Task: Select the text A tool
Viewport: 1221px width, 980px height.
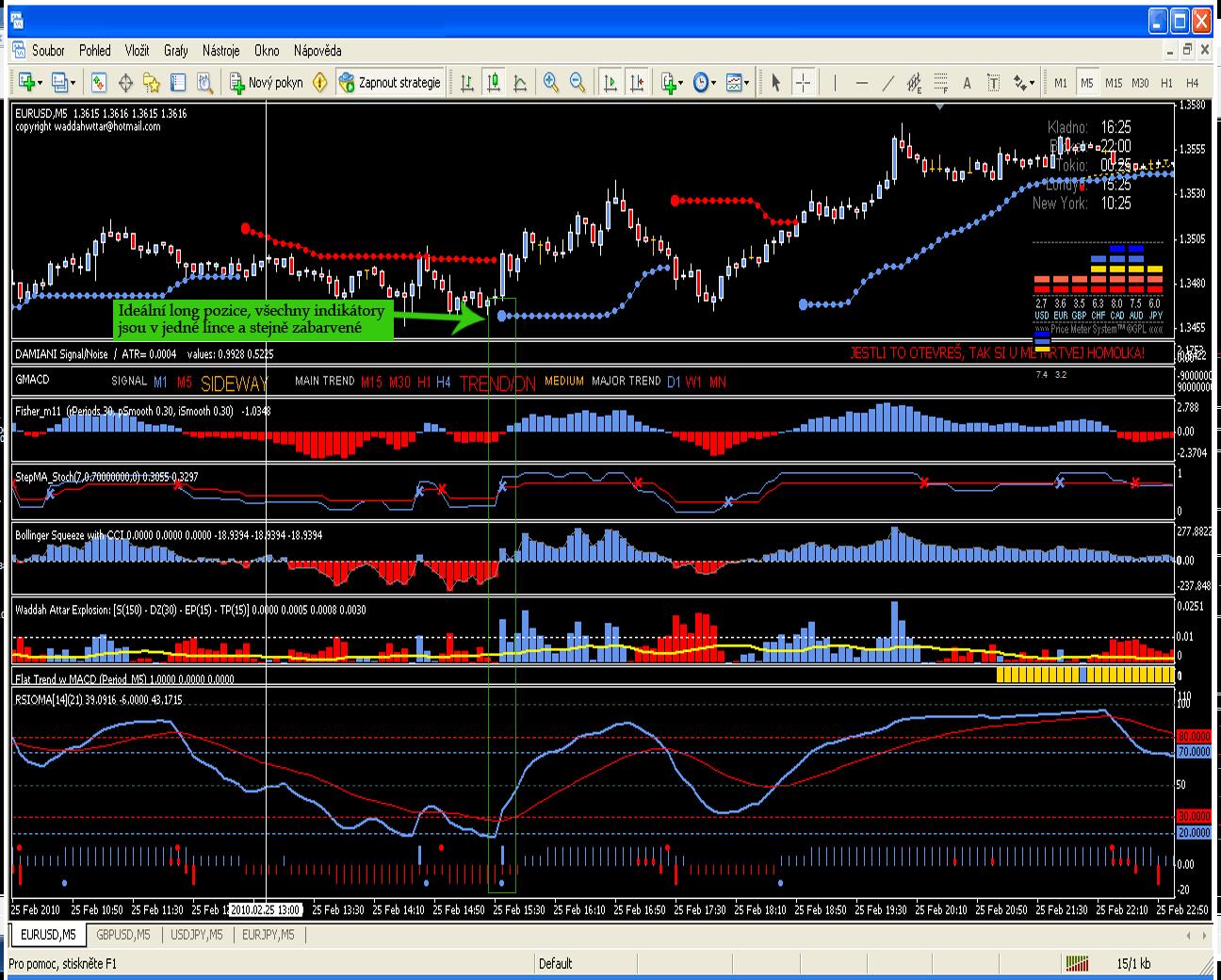Action: point(967,83)
